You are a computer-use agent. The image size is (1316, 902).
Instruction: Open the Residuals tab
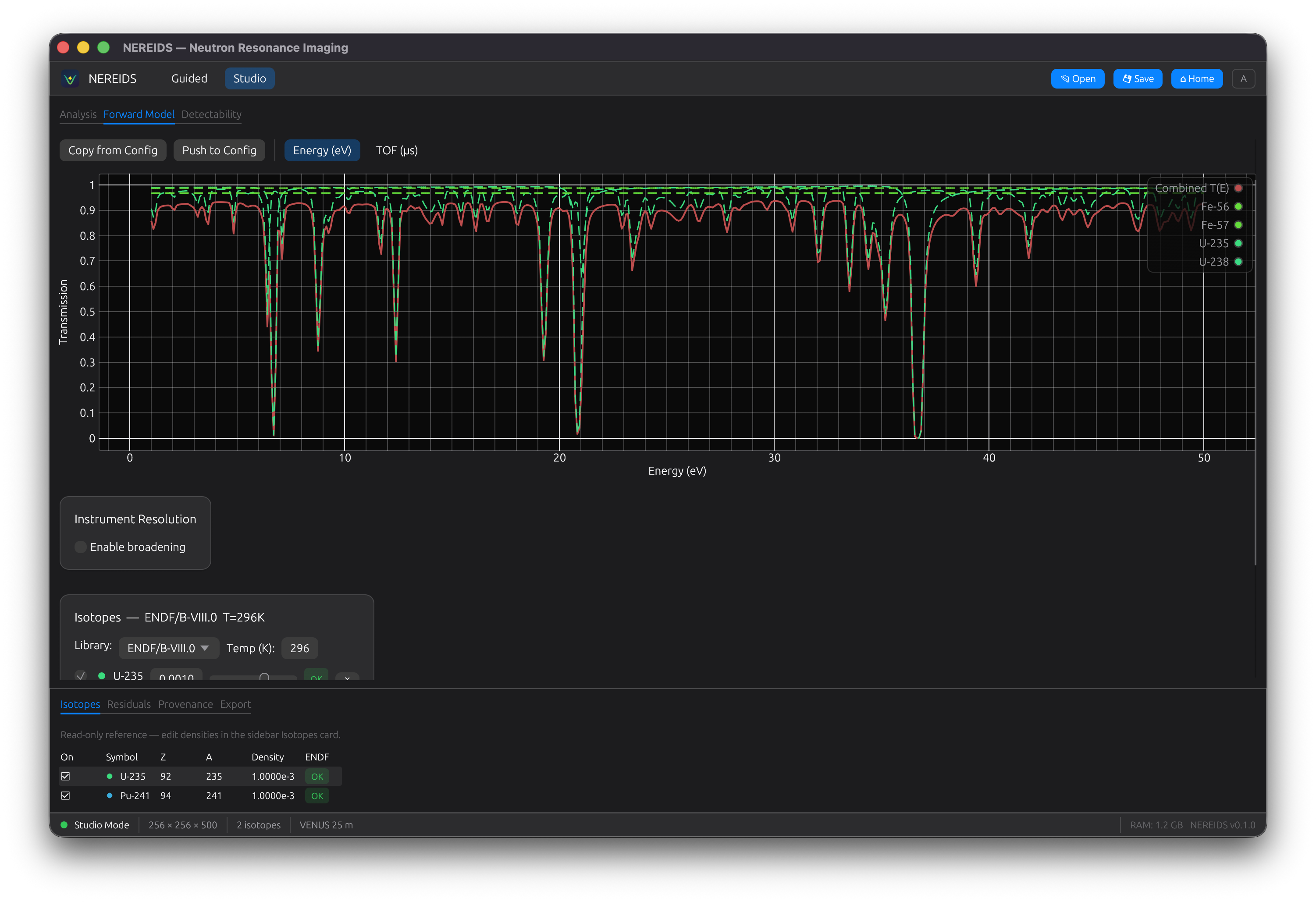pyautogui.click(x=128, y=704)
